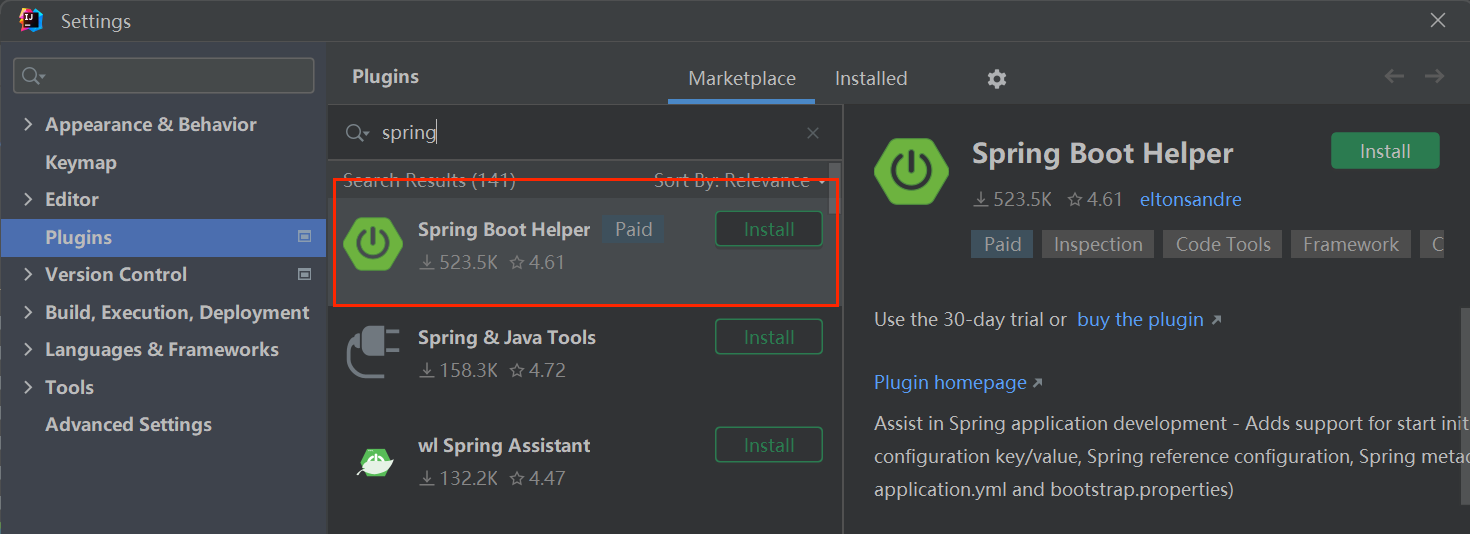Go forward with the right arrow
Viewport: 1470px width, 534px height.
pyautogui.click(x=1435, y=77)
